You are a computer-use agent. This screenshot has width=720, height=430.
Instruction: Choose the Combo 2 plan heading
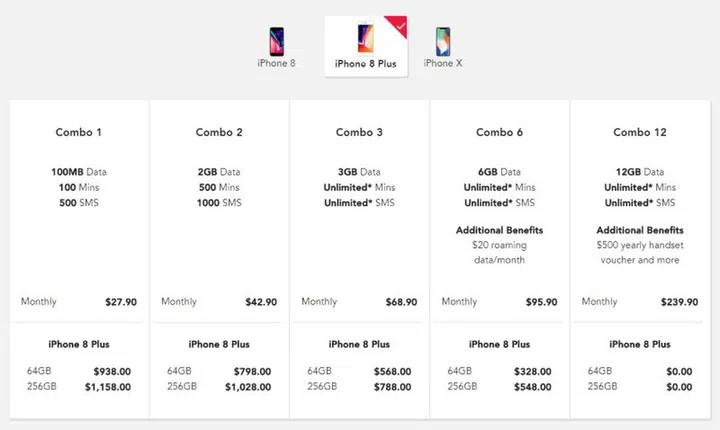[x=219, y=132]
